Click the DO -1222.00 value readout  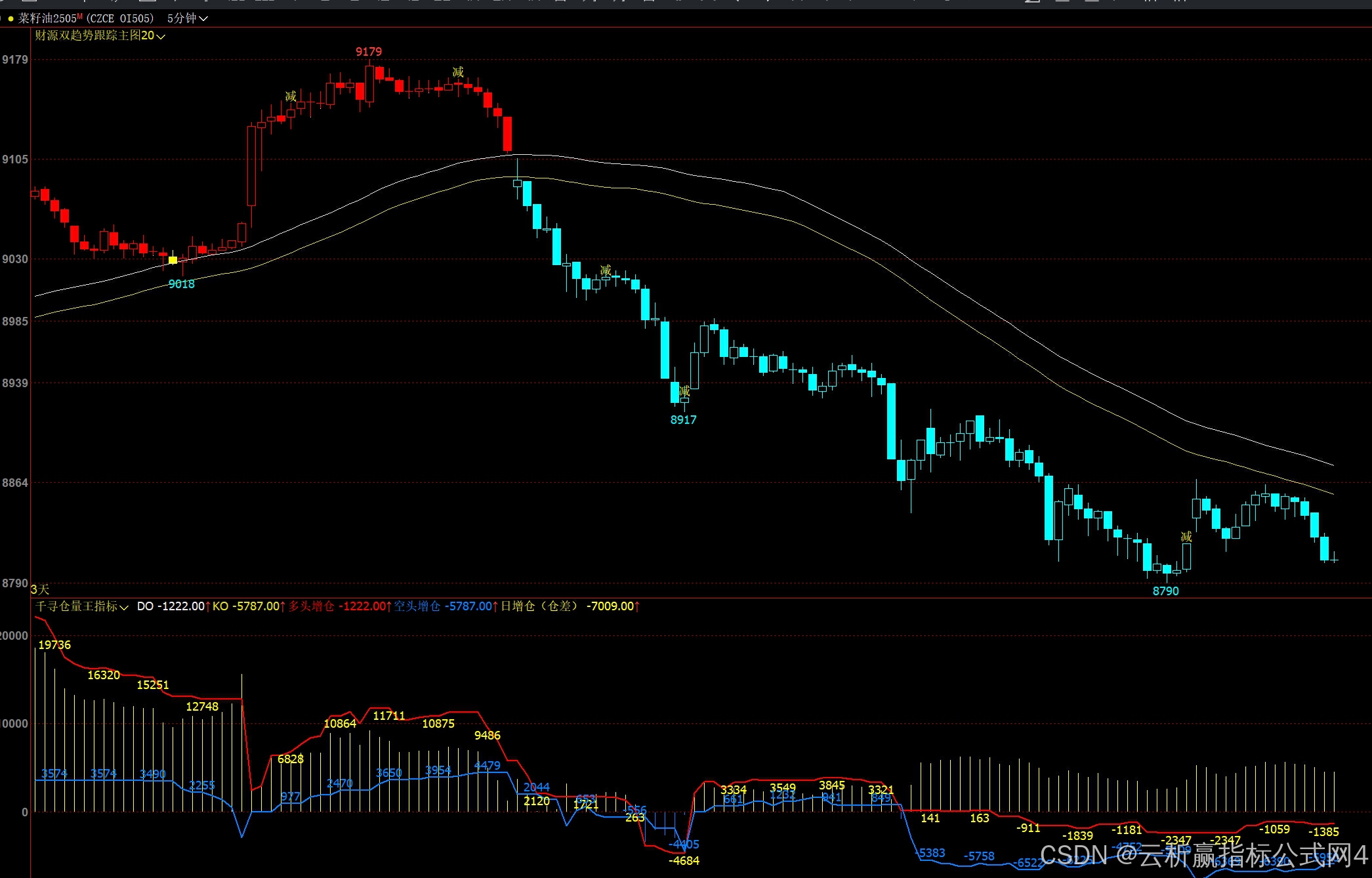pos(171,606)
